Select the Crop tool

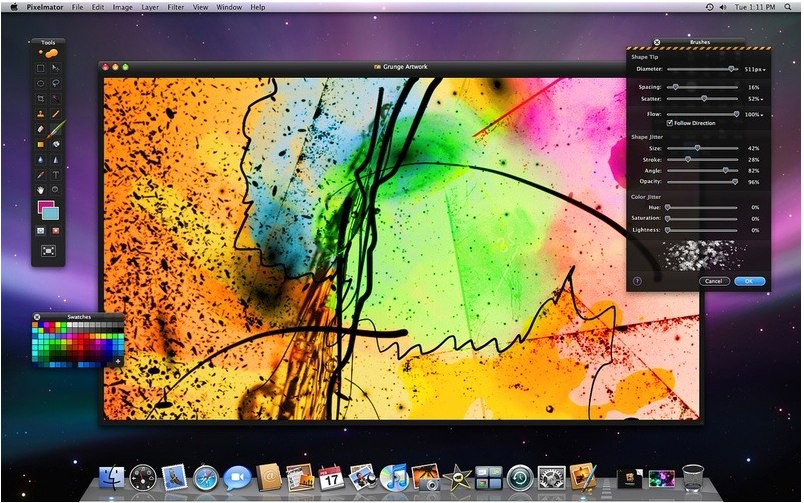click(41, 98)
